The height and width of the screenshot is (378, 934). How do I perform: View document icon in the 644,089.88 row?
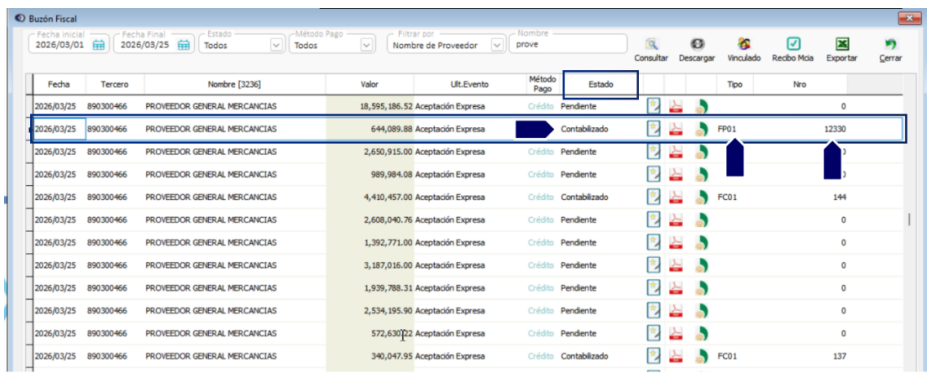click(x=654, y=129)
